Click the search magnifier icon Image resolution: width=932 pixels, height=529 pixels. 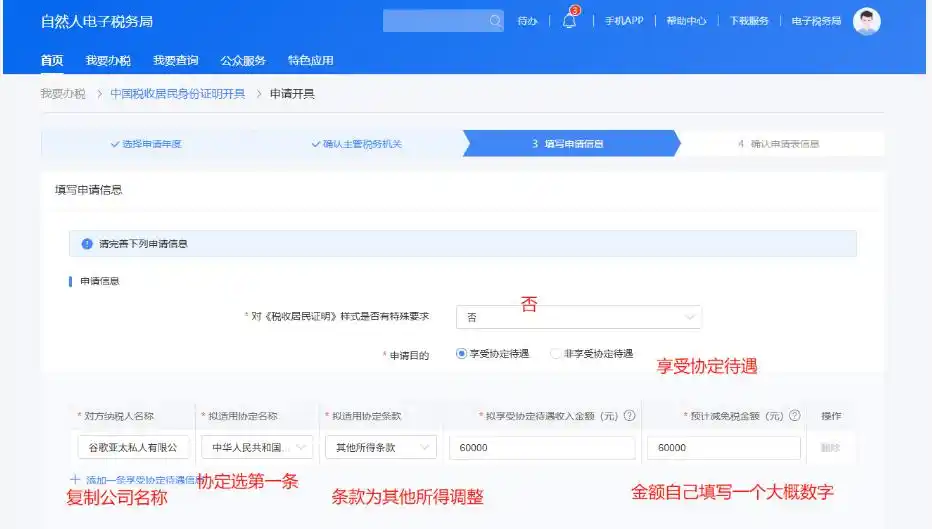pyautogui.click(x=495, y=21)
